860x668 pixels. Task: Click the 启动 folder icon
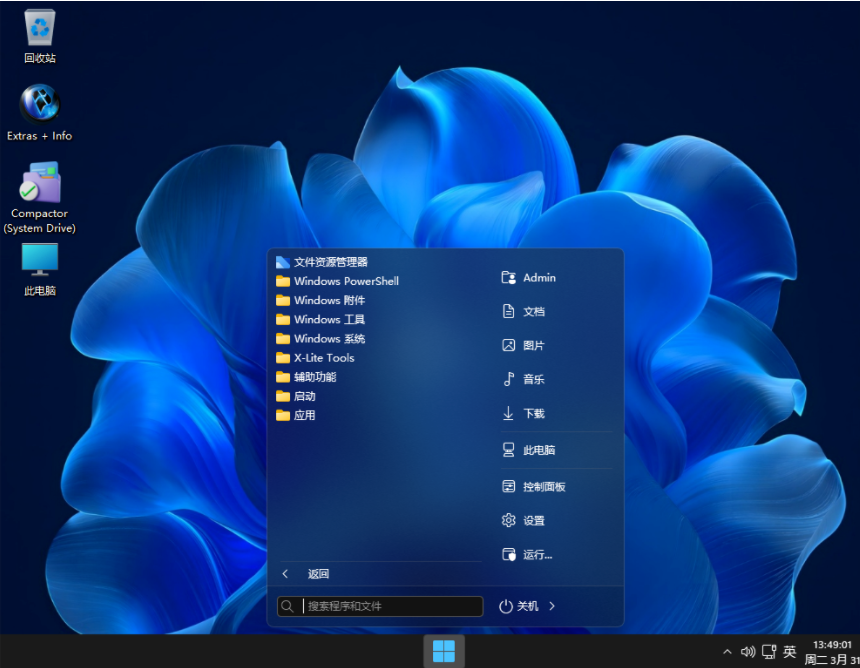tap(282, 397)
